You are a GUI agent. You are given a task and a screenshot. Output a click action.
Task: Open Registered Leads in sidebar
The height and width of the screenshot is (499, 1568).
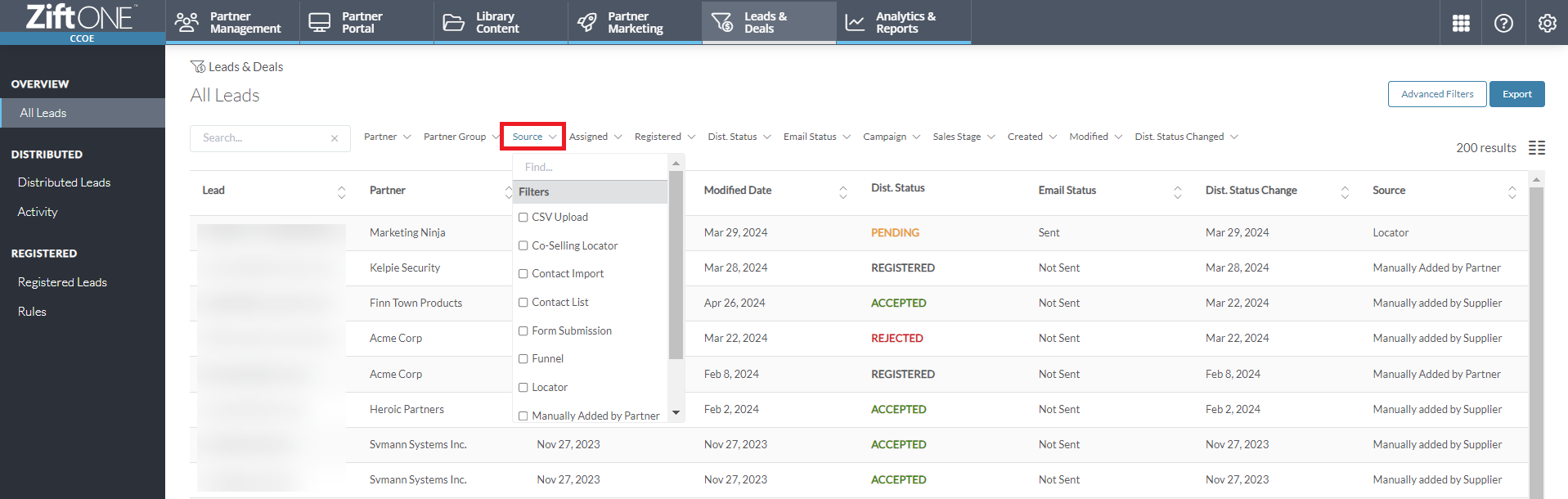(x=62, y=282)
